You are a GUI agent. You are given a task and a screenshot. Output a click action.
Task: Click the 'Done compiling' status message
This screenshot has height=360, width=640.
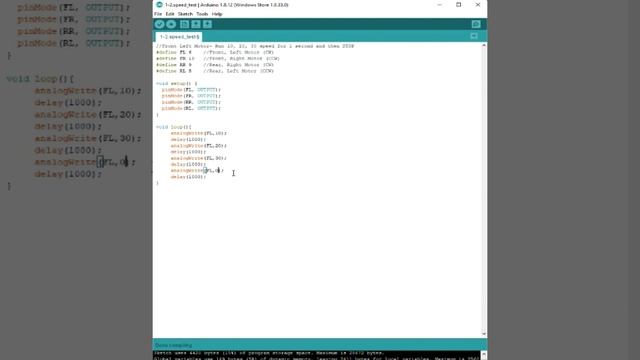[173, 345]
